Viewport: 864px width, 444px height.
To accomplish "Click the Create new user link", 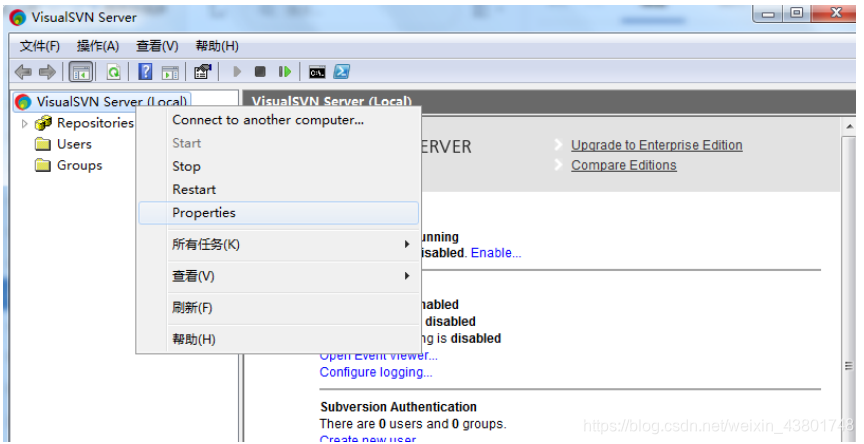I will pos(368,439).
